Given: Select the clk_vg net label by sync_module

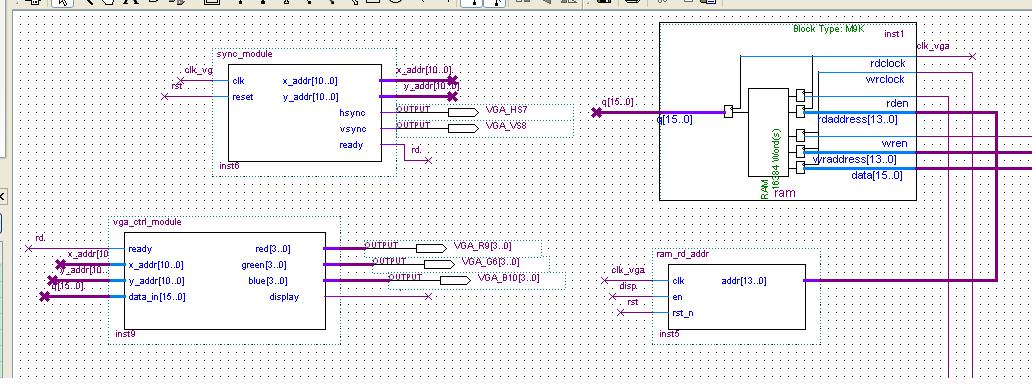Looking at the screenshot, I should tap(198, 70).
